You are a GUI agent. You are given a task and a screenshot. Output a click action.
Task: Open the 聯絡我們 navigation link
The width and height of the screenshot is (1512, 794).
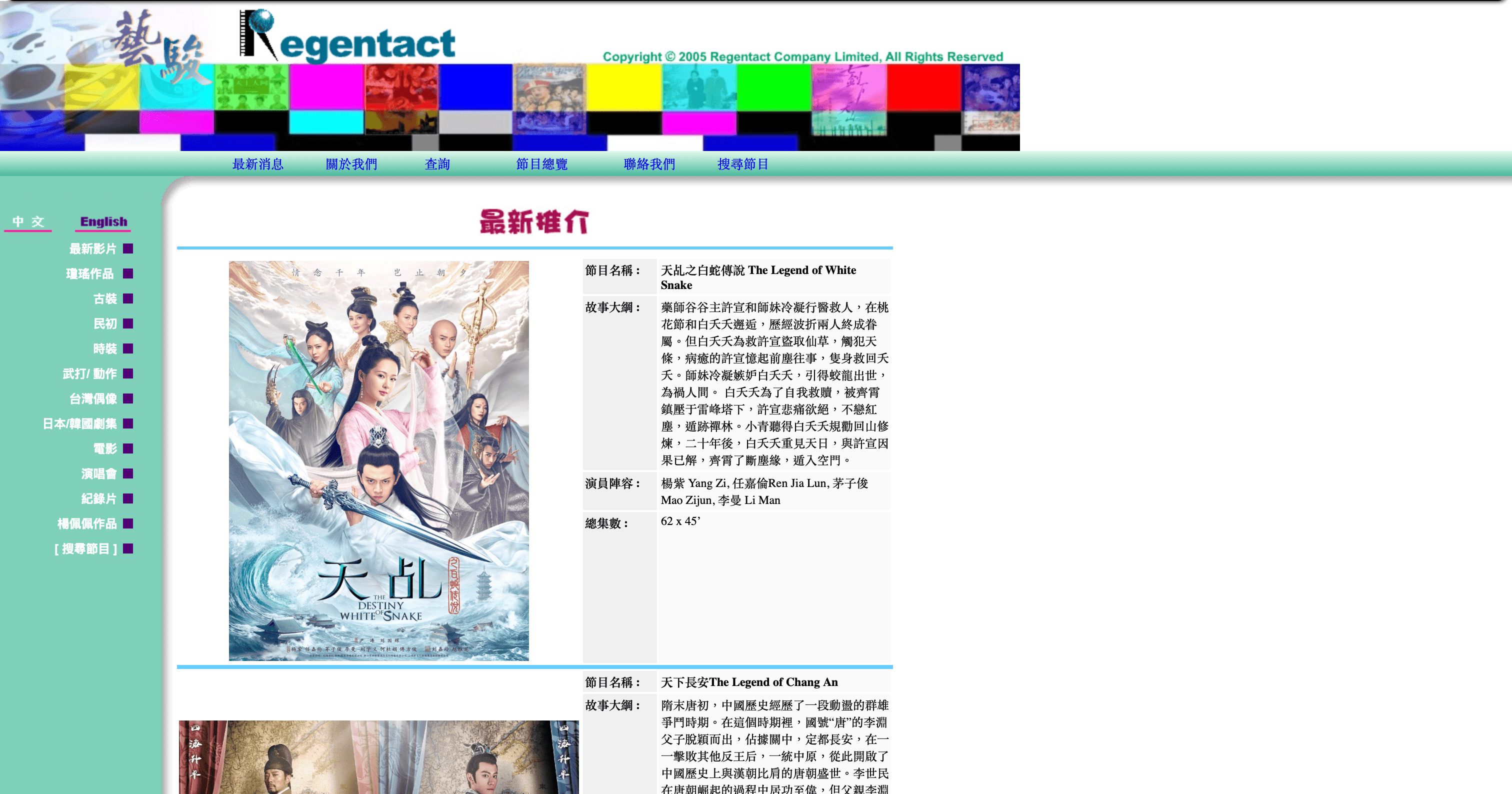pyautogui.click(x=649, y=164)
